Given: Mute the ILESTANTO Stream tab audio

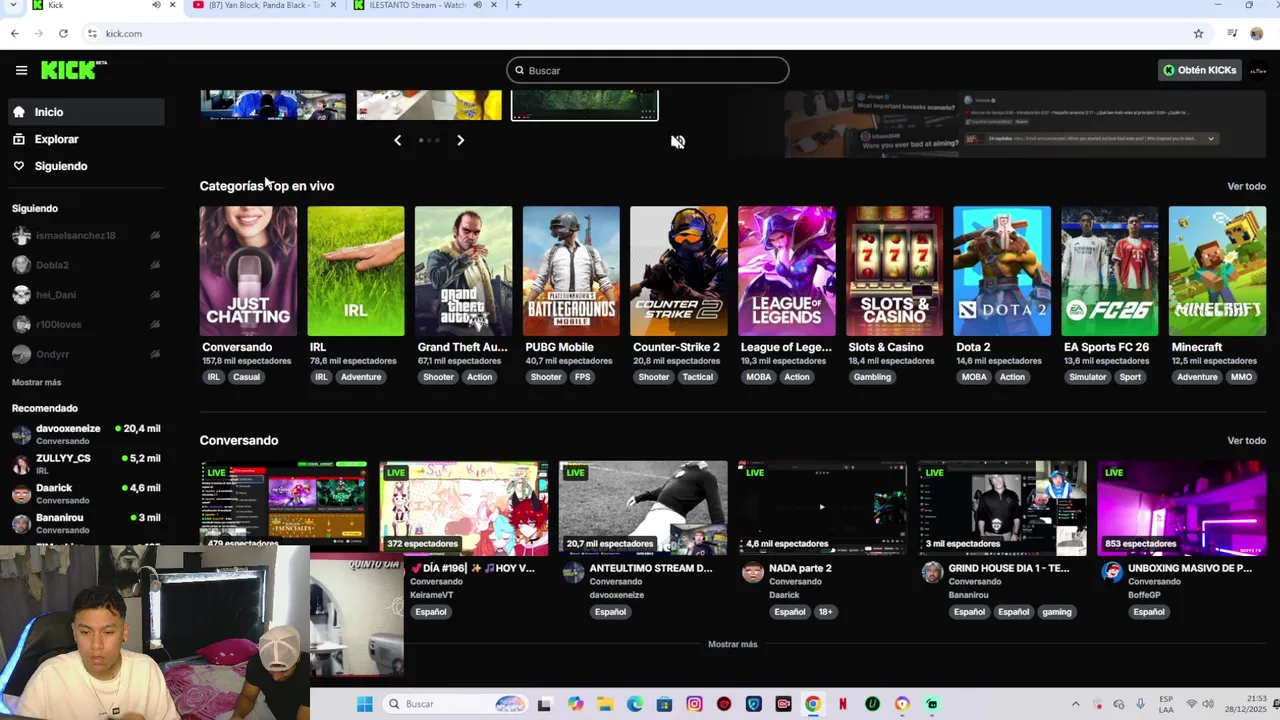Looking at the screenshot, I should tap(477, 5).
